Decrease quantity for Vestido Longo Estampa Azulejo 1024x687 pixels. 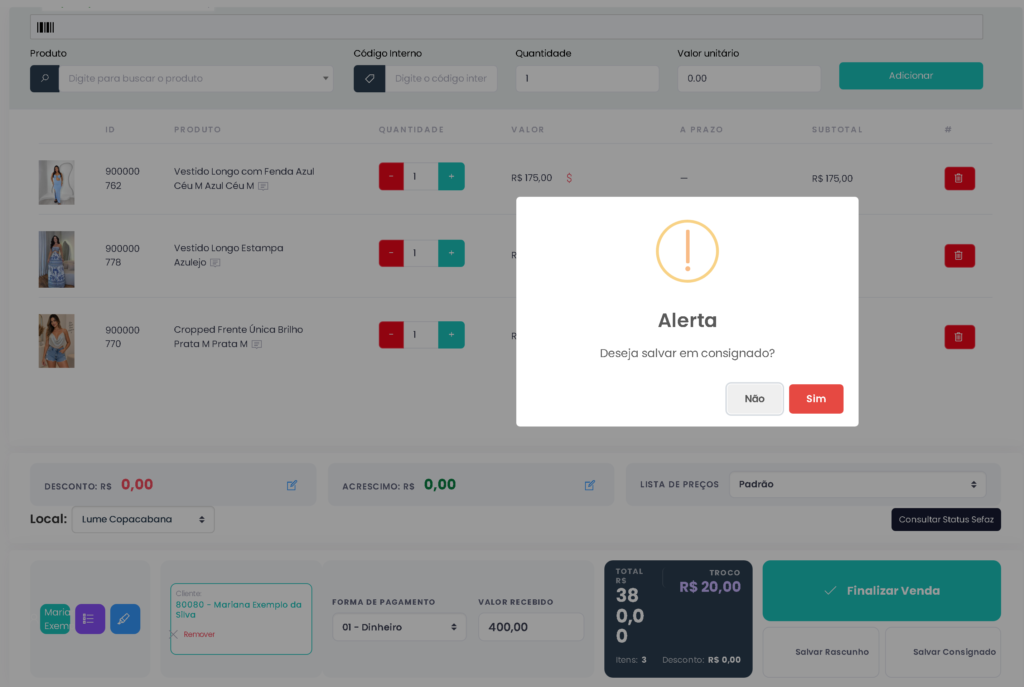tap(391, 253)
